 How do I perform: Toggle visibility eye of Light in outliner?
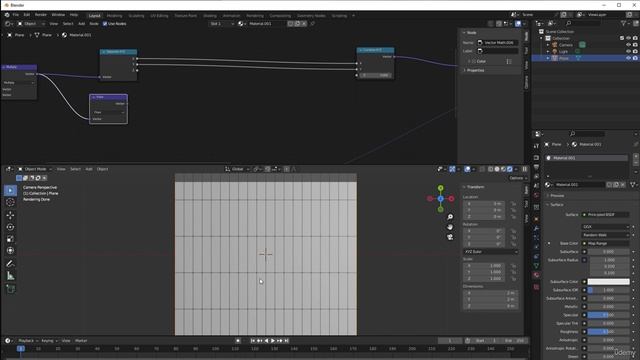tap(629, 51)
